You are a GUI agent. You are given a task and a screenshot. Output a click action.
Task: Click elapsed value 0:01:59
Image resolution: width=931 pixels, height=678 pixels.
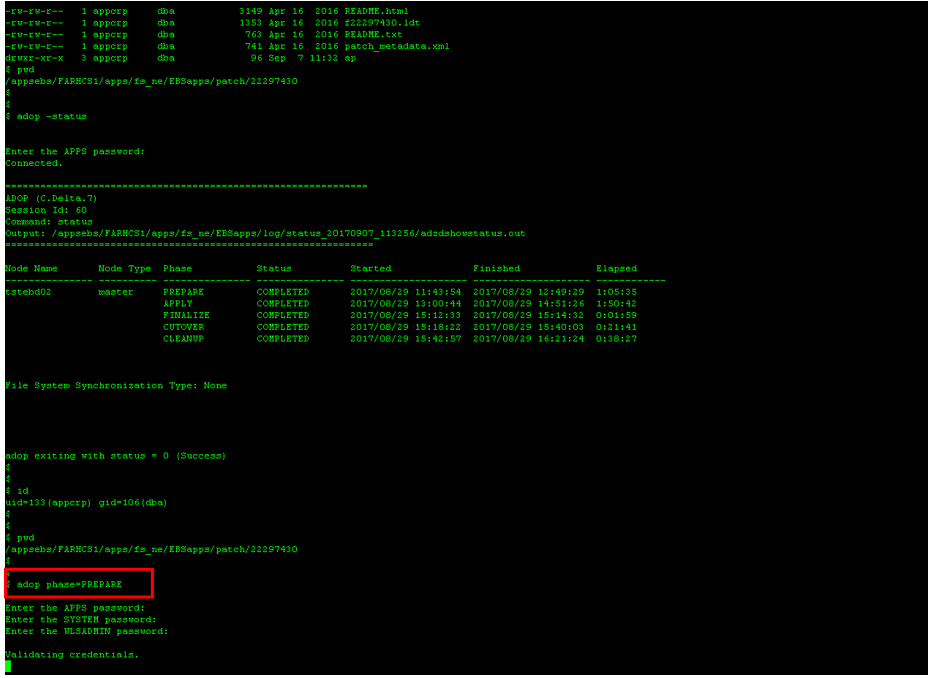pos(616,315)
